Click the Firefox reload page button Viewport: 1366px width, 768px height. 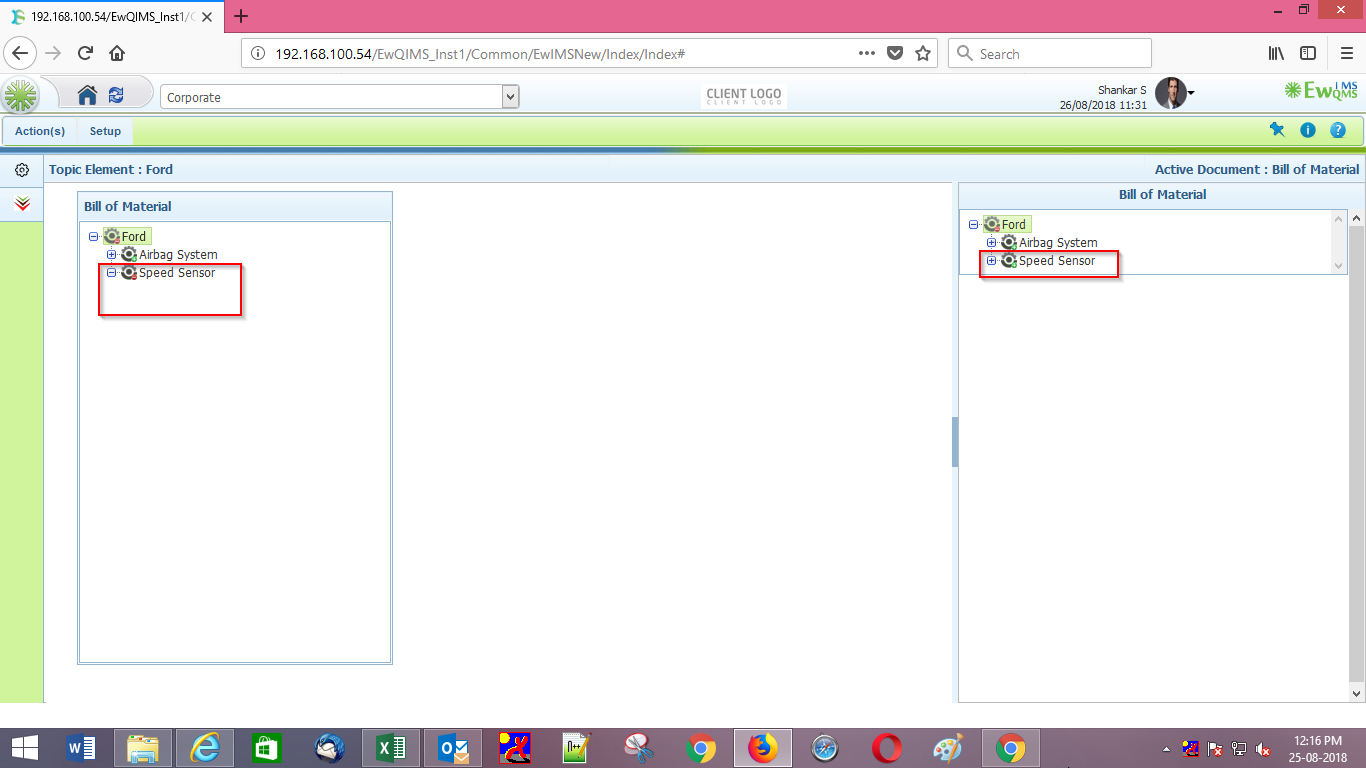pyautogui.click(x=85, y=53)
